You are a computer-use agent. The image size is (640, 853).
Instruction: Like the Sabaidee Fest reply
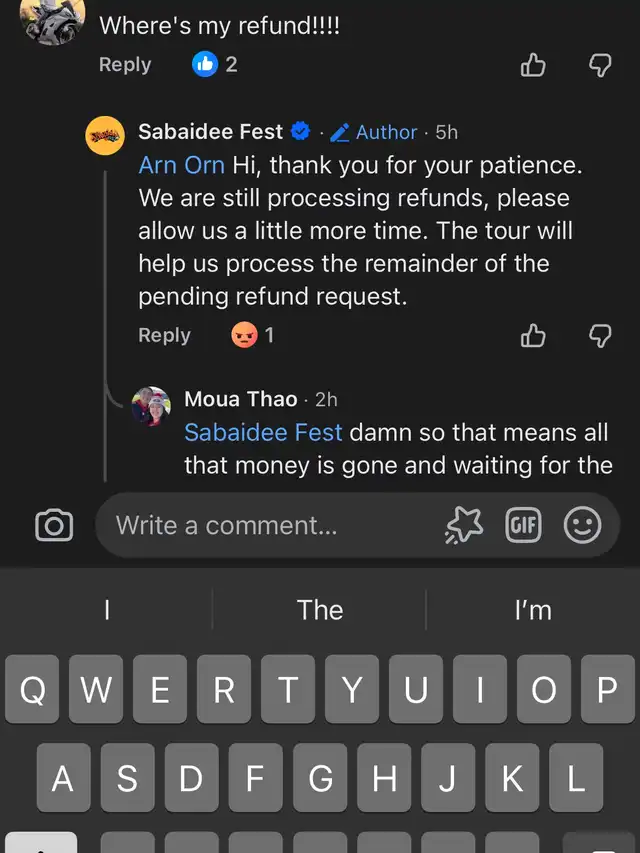point(533,336)
